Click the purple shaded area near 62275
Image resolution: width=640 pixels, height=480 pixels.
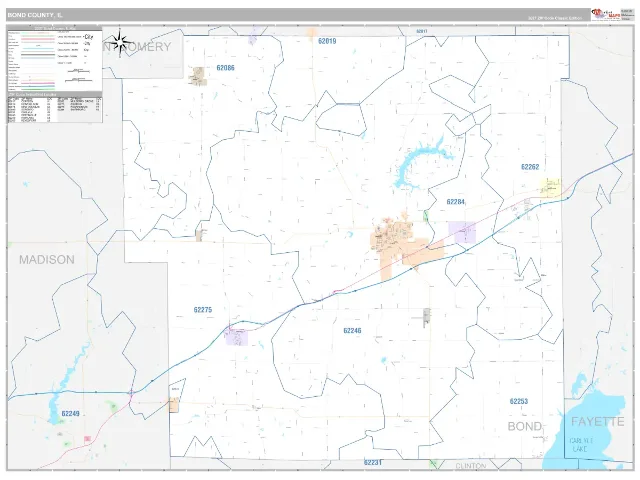tap(236, 337)
